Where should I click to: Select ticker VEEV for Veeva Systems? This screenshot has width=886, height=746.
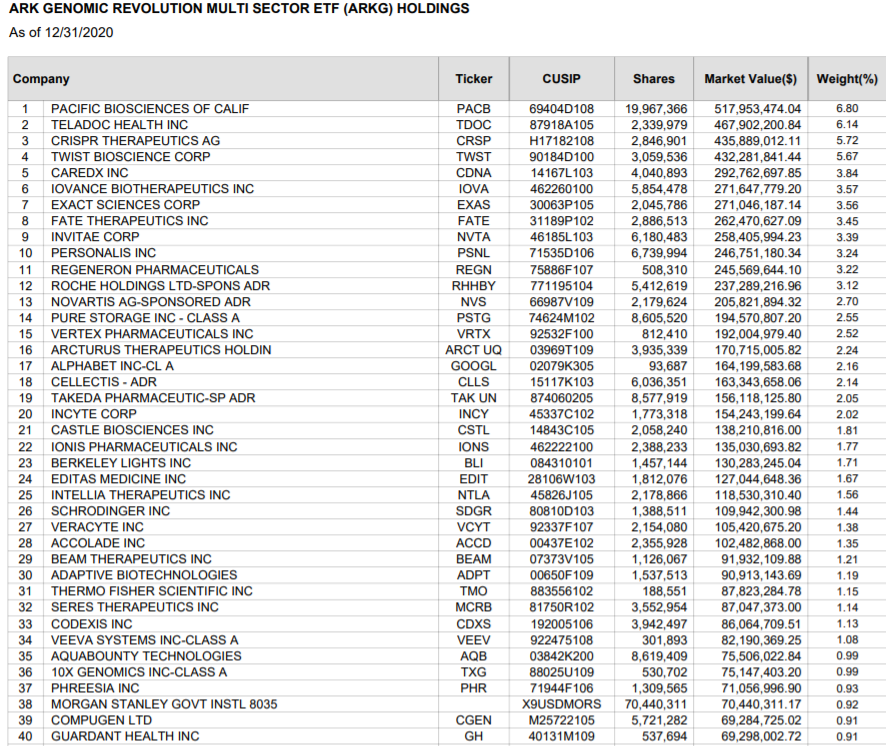point(474,640)
